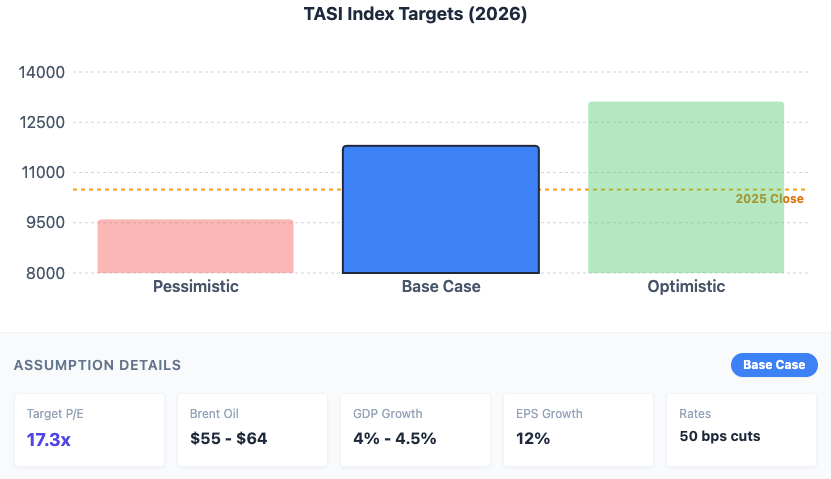Click the red Pessimistic bar
The width and height of the screenshot is (831, 479).
tap(195, 246)
